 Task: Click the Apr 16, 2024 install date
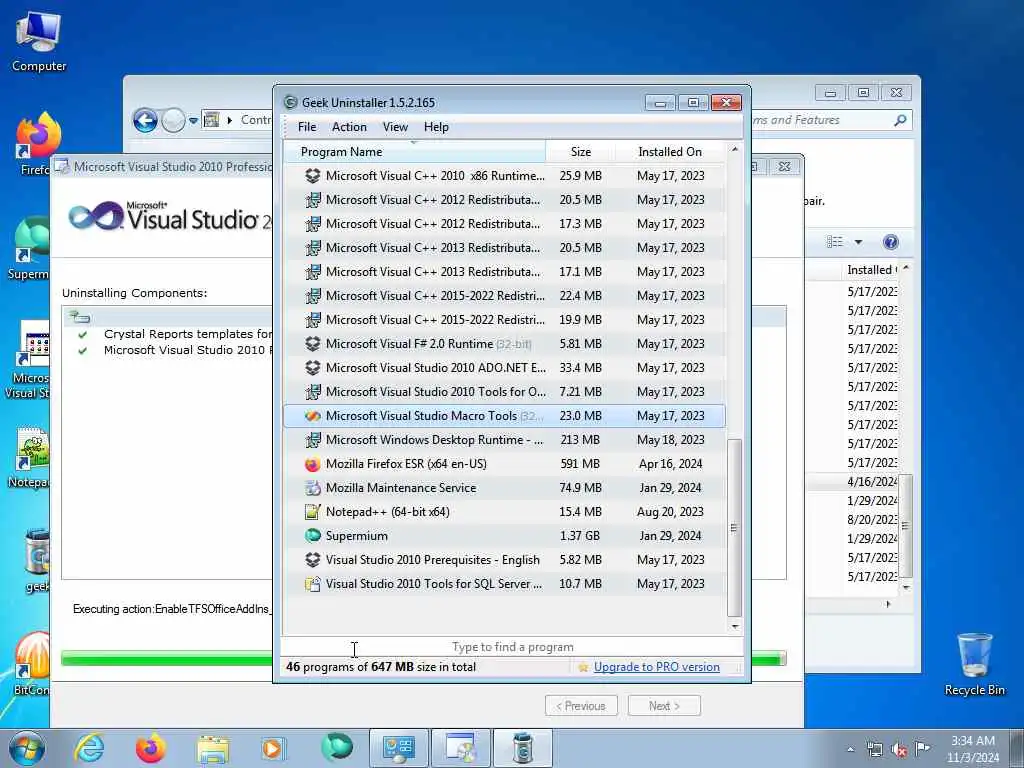[x=671, y=464]
